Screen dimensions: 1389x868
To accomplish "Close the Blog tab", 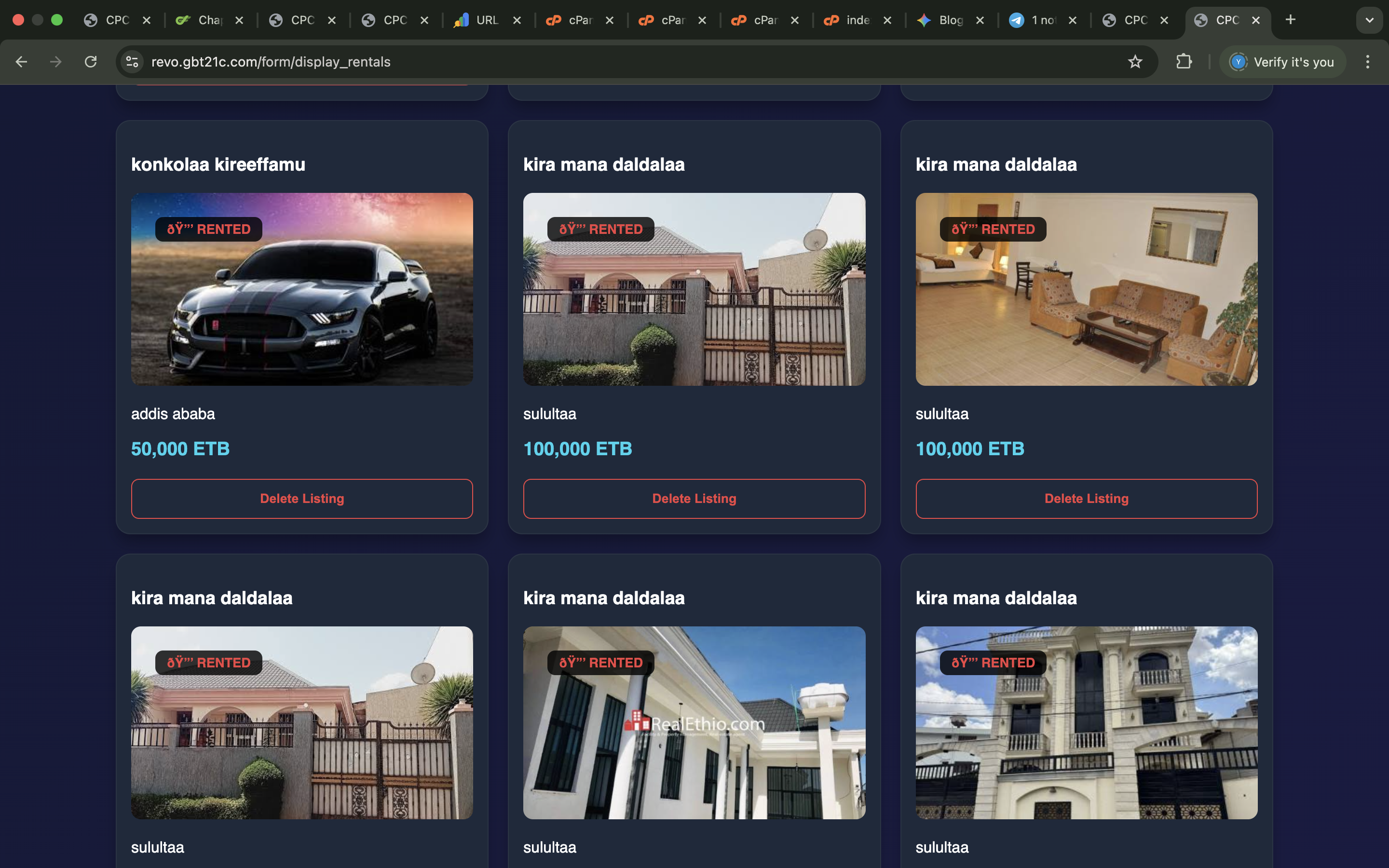I will point(980,20).
